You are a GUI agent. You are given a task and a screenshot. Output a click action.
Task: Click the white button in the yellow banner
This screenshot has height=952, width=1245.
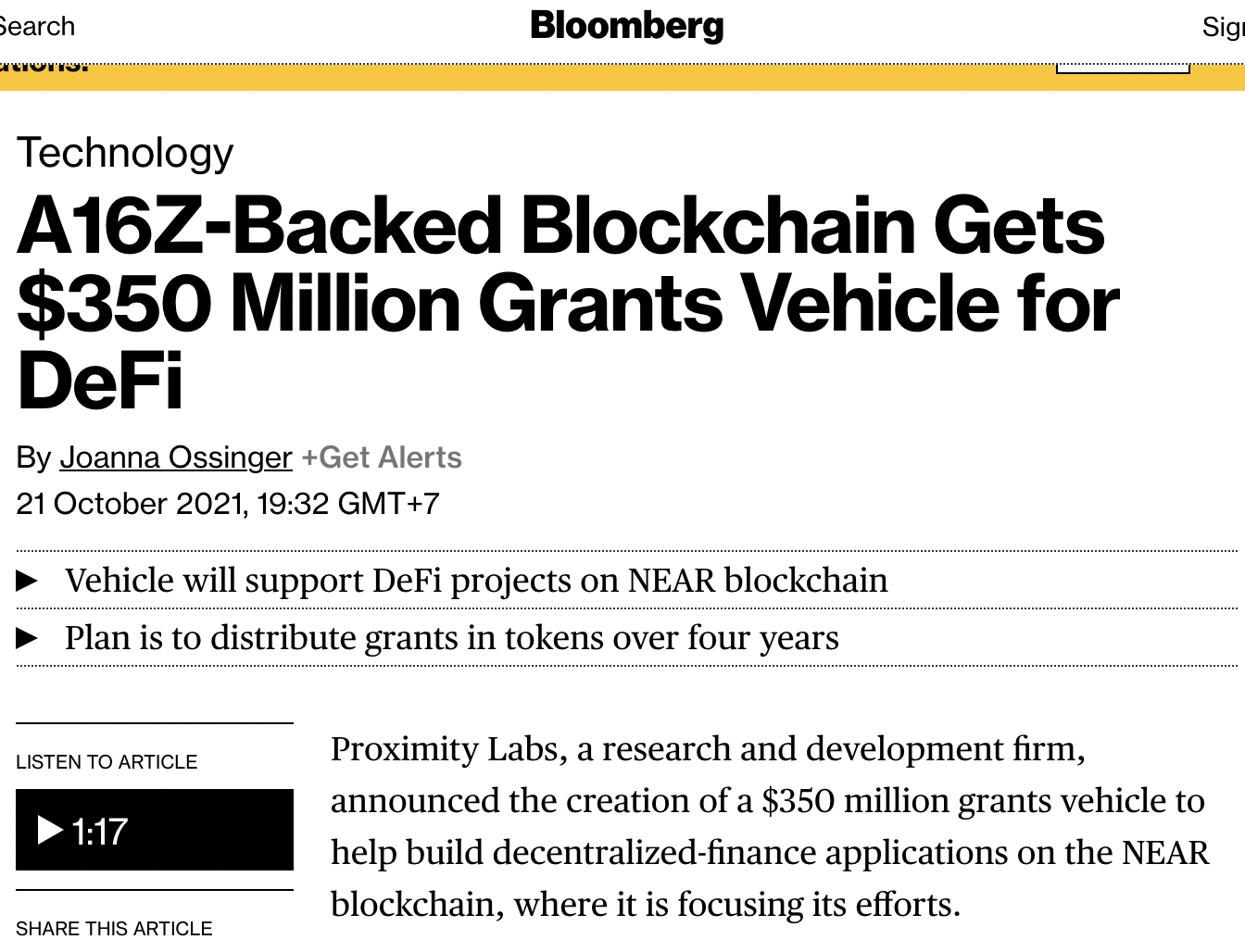tap(1123, 68)
